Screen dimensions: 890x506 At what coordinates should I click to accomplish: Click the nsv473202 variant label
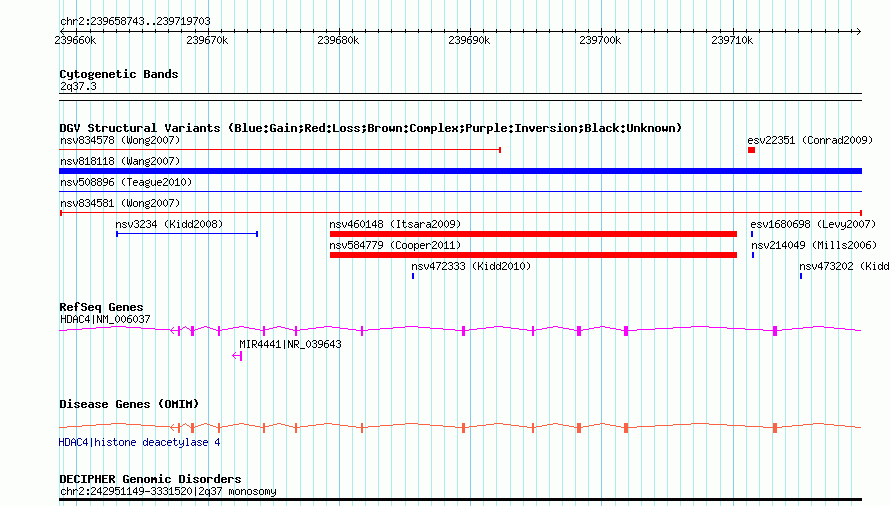[844, 266]
